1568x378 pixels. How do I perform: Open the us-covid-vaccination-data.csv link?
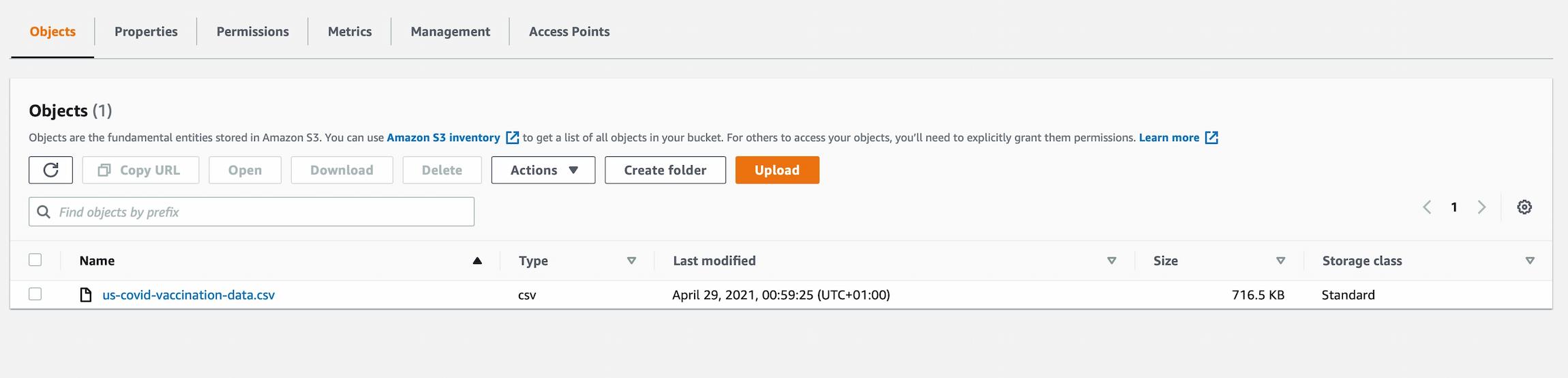pos(189,295)
